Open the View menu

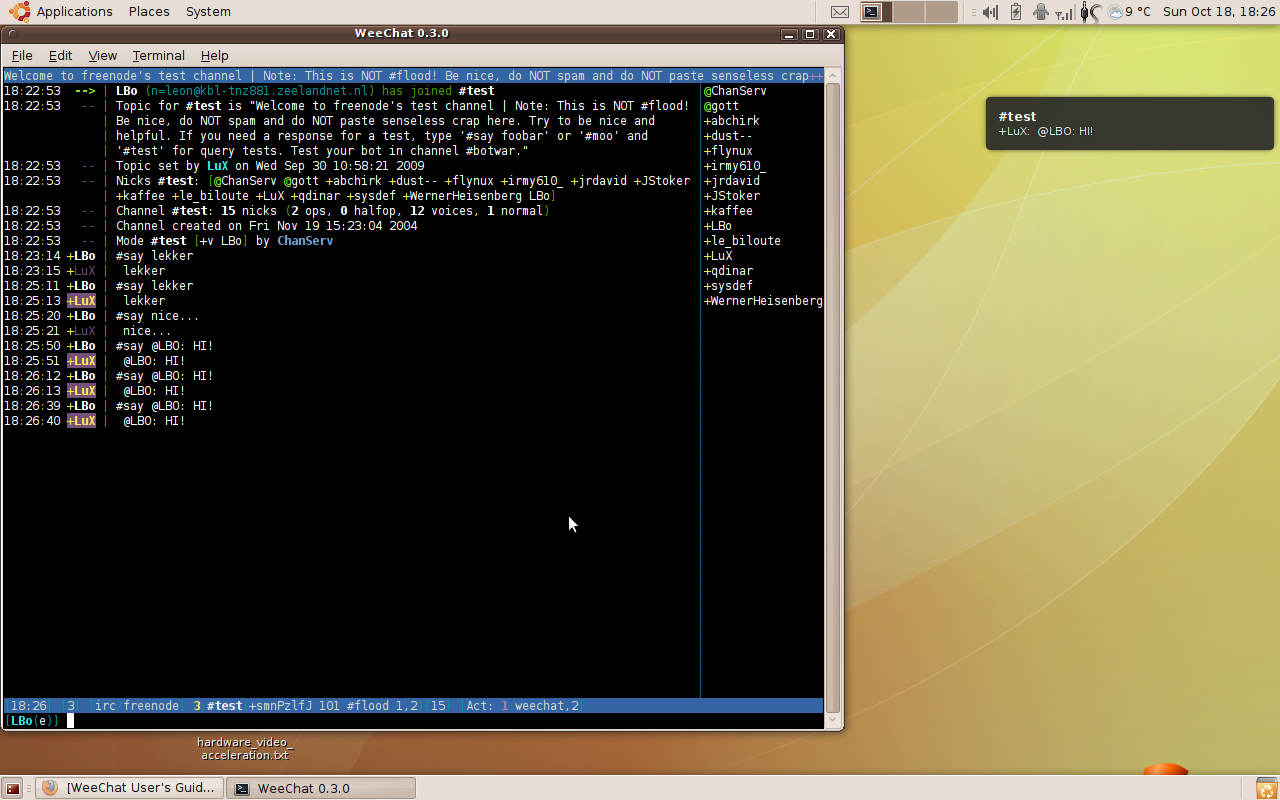(103, 56)
